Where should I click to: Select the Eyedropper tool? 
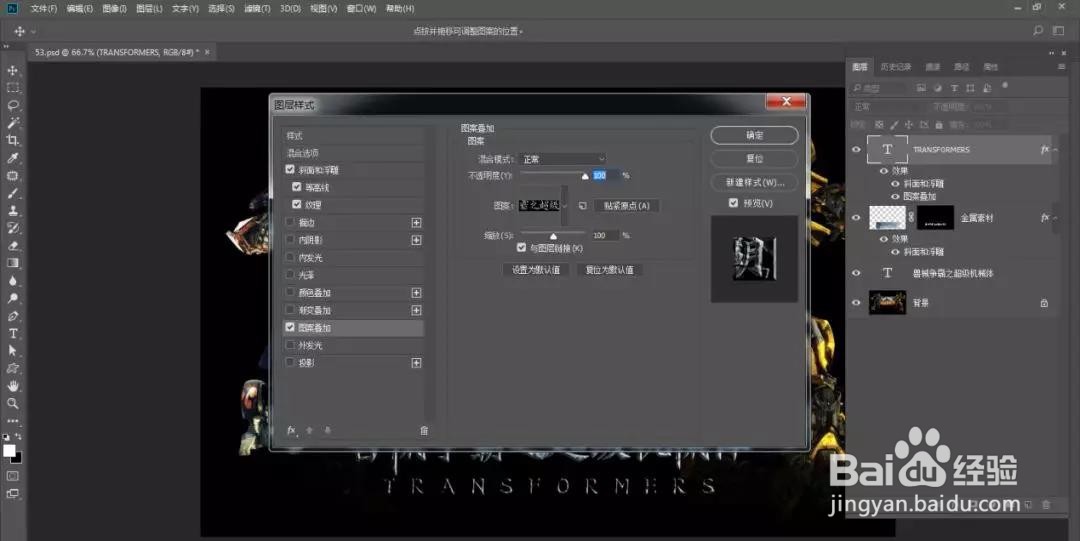pyautogui.click(x=12, y=159)
